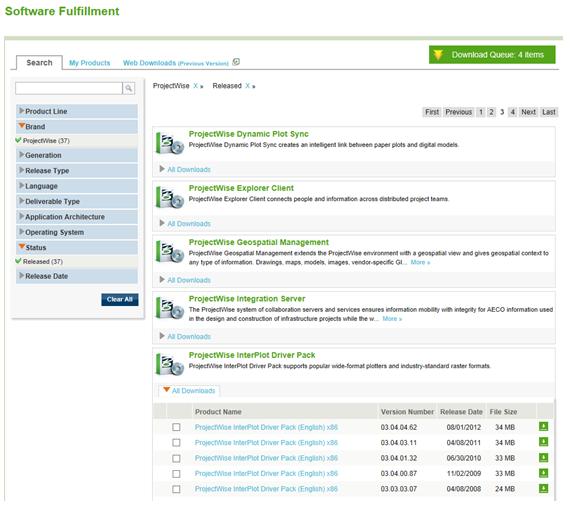Download version 03.04.00.87 via green icon

[543, 473]
